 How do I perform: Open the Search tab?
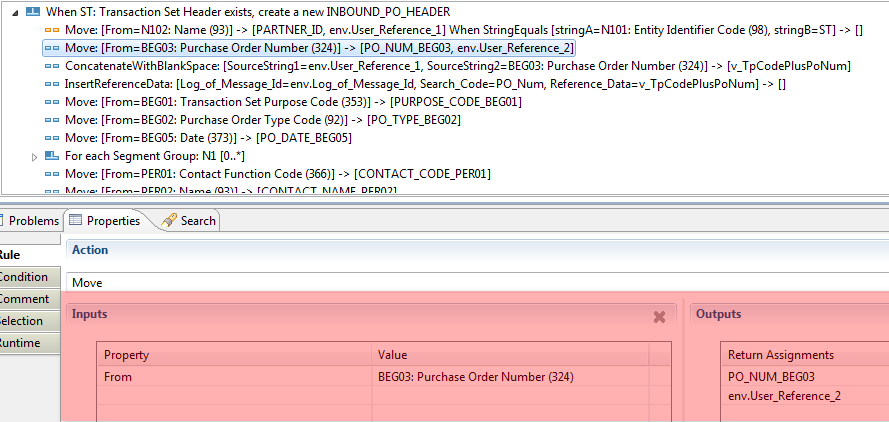[x=189, y=221]
